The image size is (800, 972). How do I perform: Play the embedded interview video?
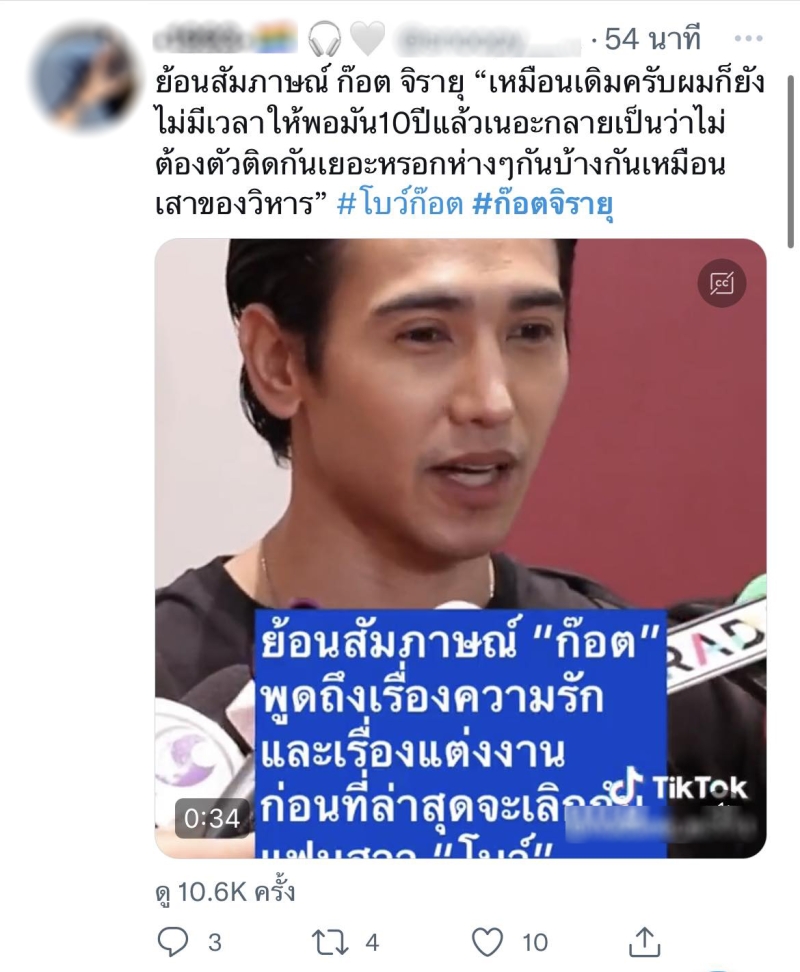point(460,548)
